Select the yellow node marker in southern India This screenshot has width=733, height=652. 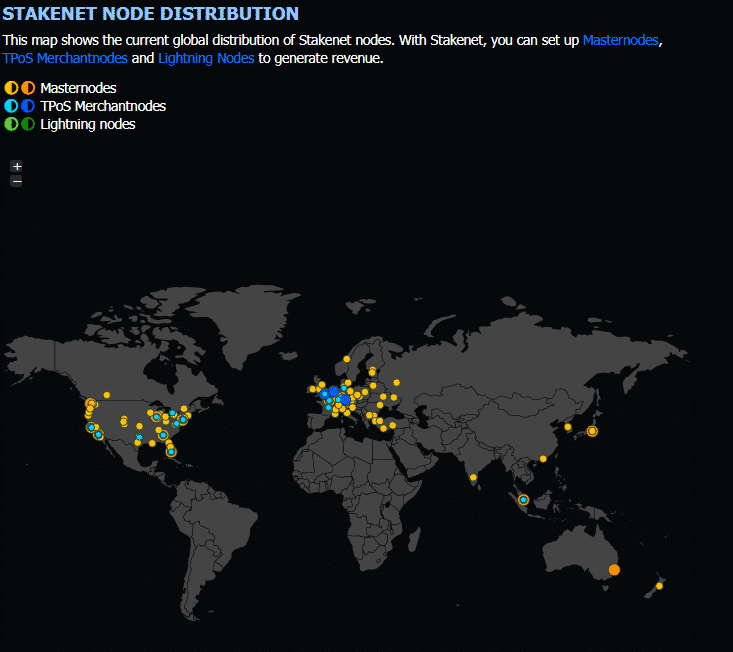pyautogui.click(x=473, y=477)
